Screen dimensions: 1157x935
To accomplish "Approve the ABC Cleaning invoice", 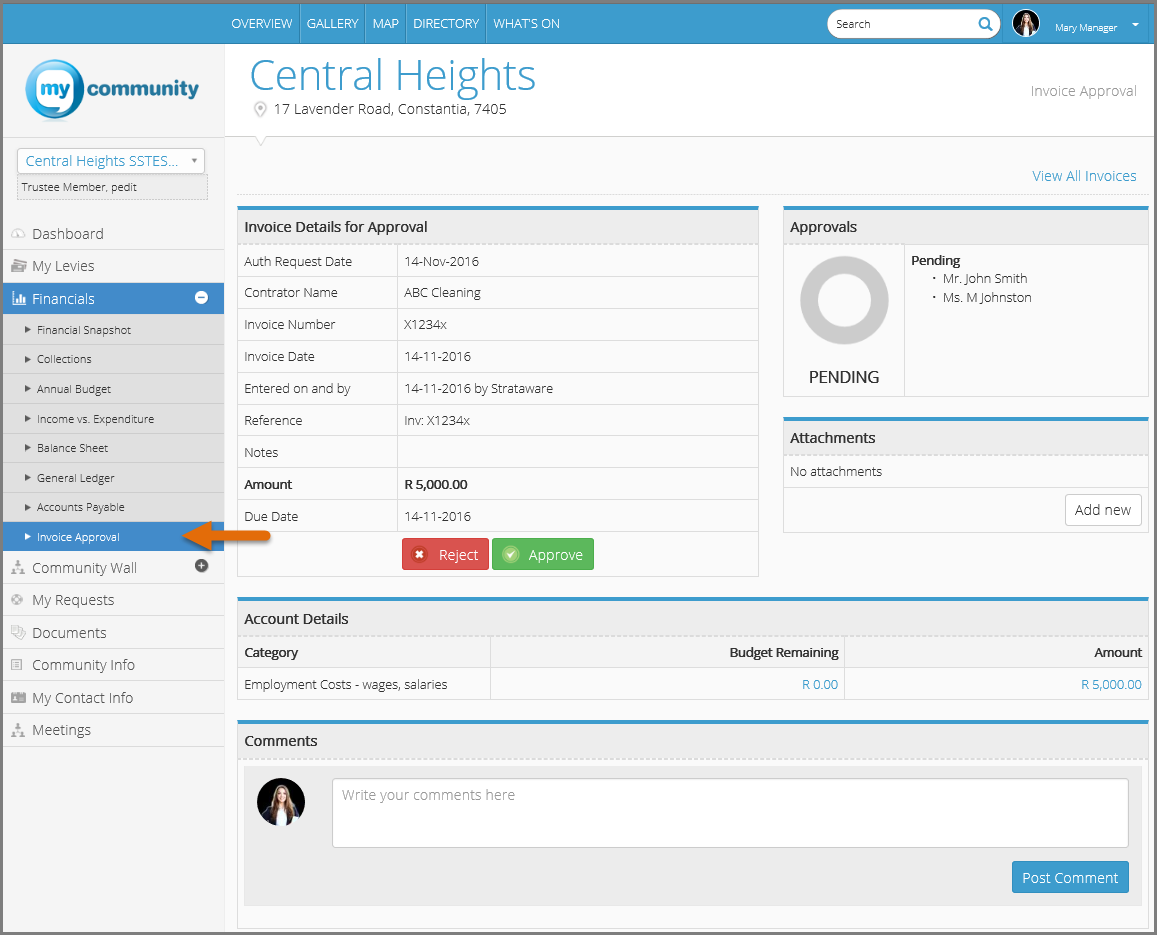I will point(543,555).
